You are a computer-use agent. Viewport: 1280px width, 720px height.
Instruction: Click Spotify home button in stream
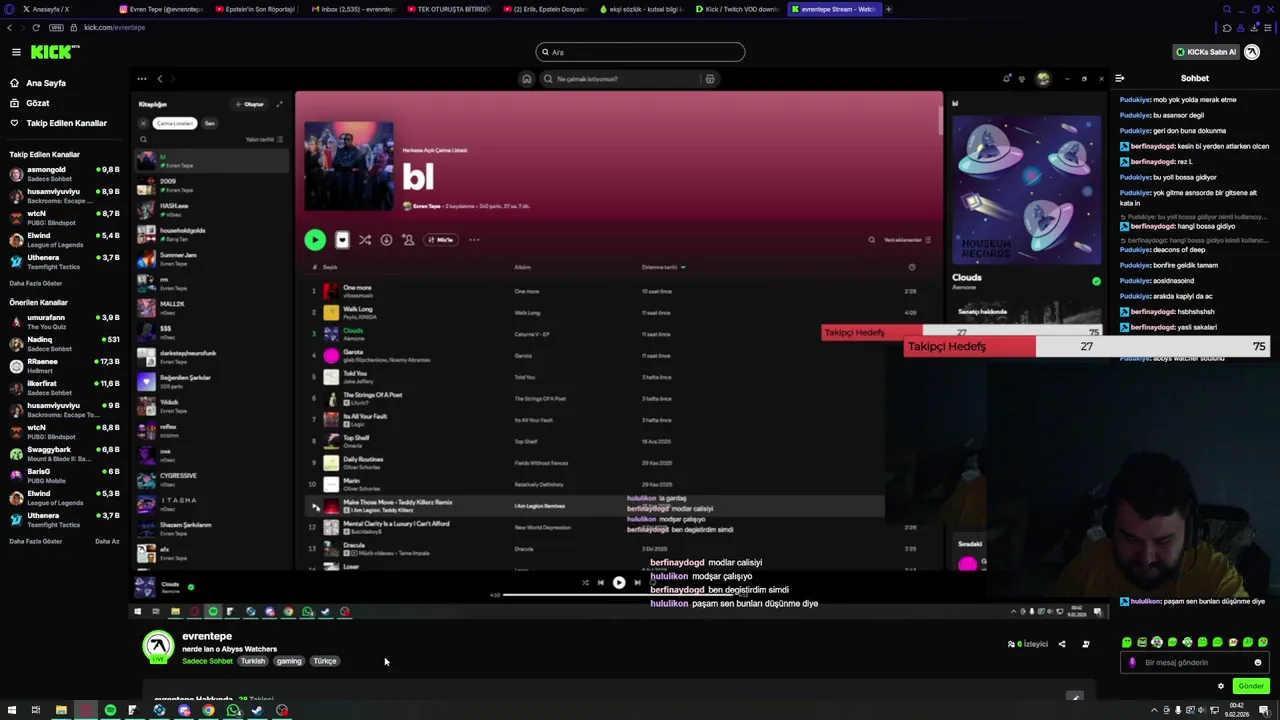(526, 79)
